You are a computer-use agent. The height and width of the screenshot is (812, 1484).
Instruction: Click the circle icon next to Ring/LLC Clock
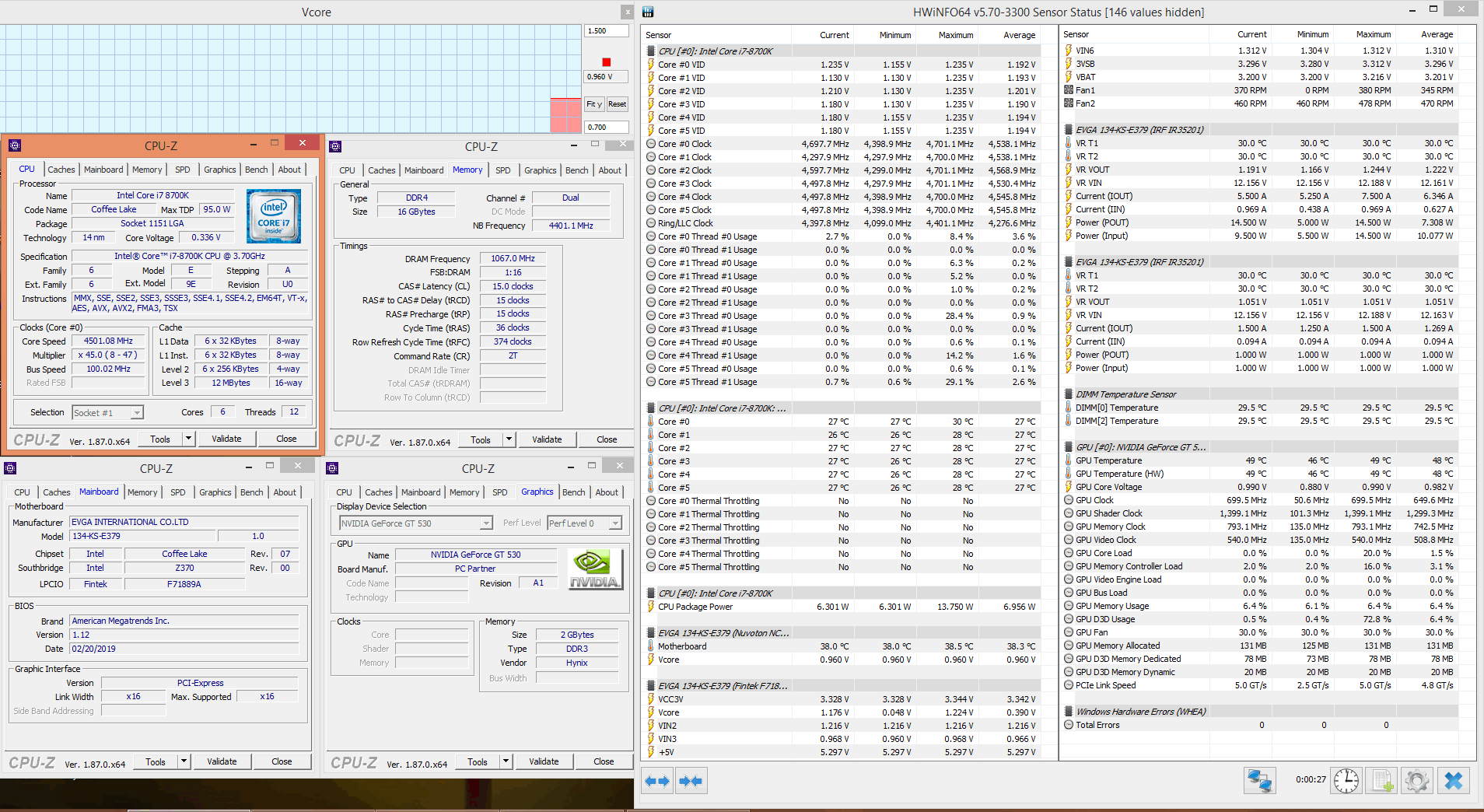coord(651,223)
